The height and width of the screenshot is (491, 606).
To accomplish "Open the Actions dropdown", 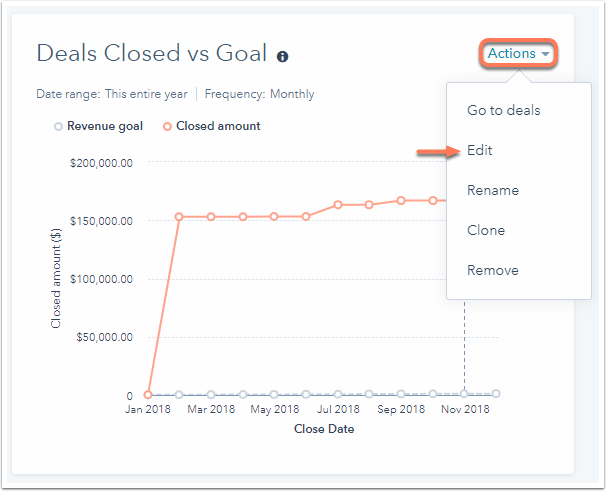I will tap(518, 53).
